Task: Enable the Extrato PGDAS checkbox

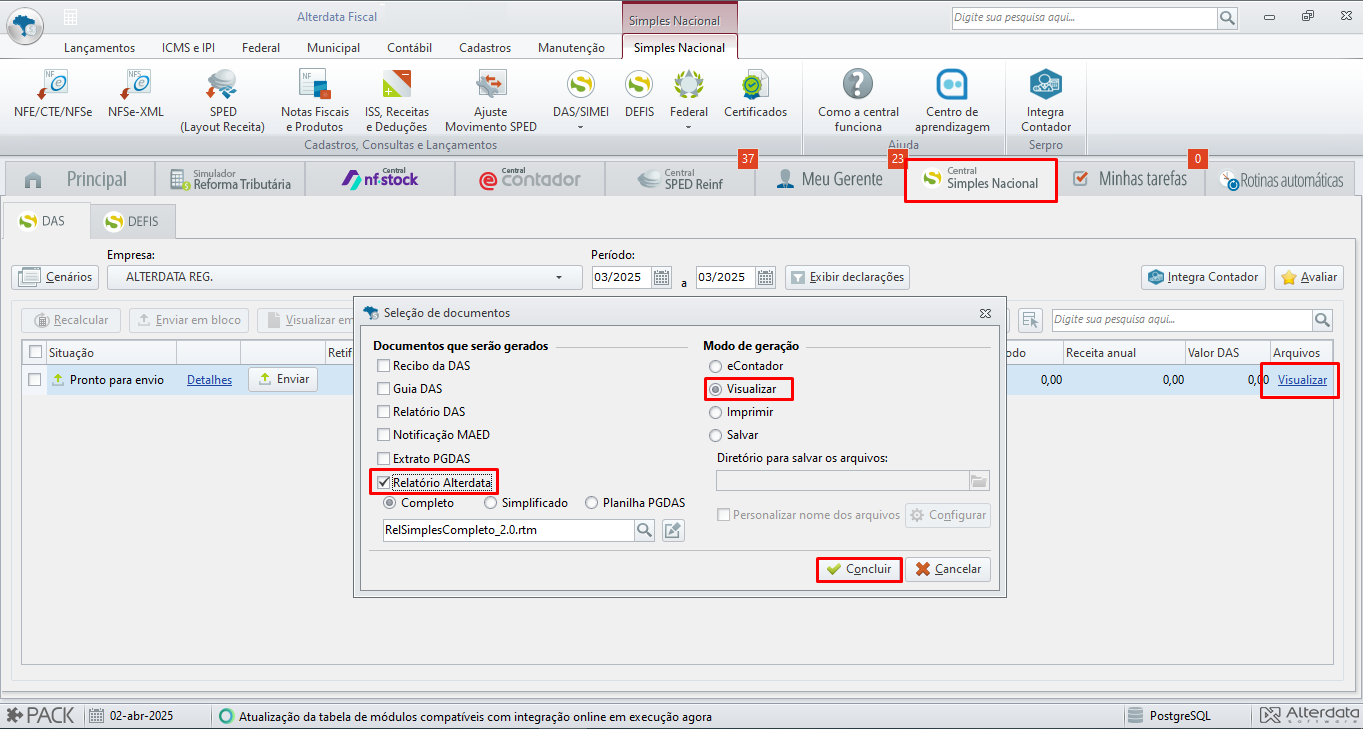Action: (x=384, y=458)
